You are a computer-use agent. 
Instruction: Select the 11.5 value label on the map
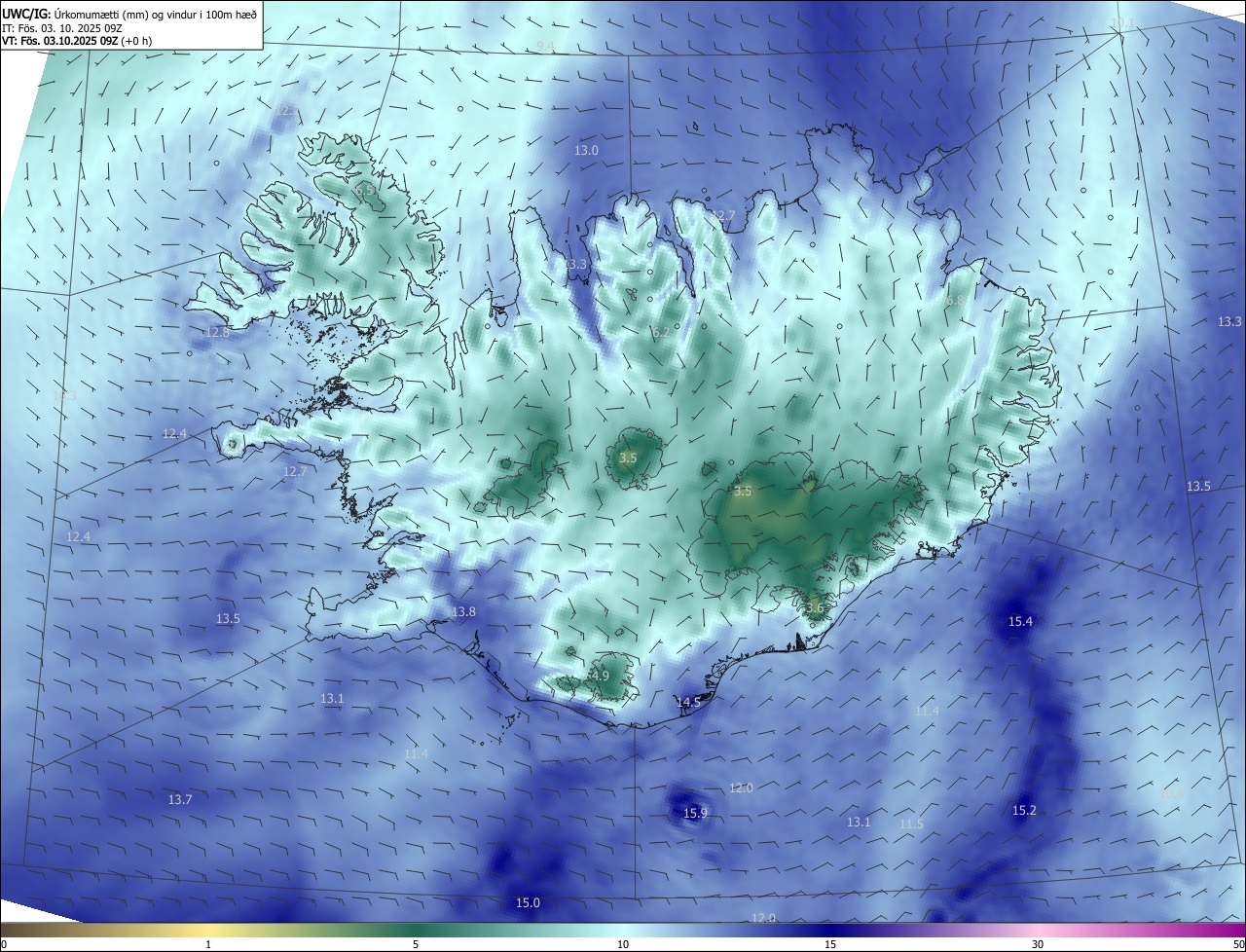(911, 824)
